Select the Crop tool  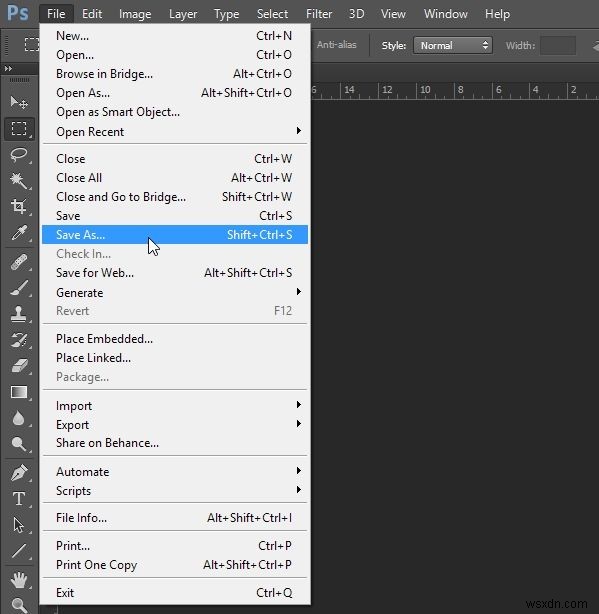[x=19, y=206]
